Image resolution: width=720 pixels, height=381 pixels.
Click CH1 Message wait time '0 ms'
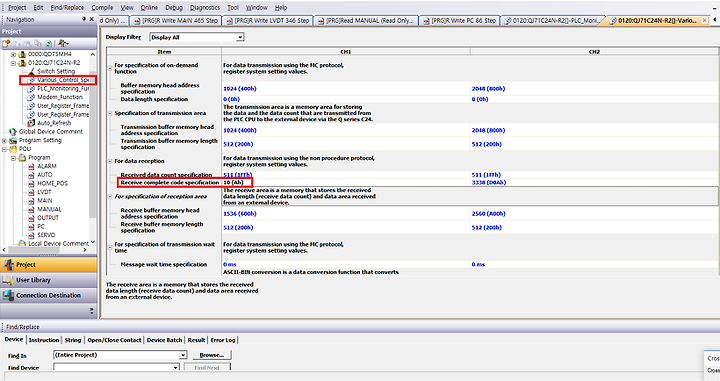point(230,264)
